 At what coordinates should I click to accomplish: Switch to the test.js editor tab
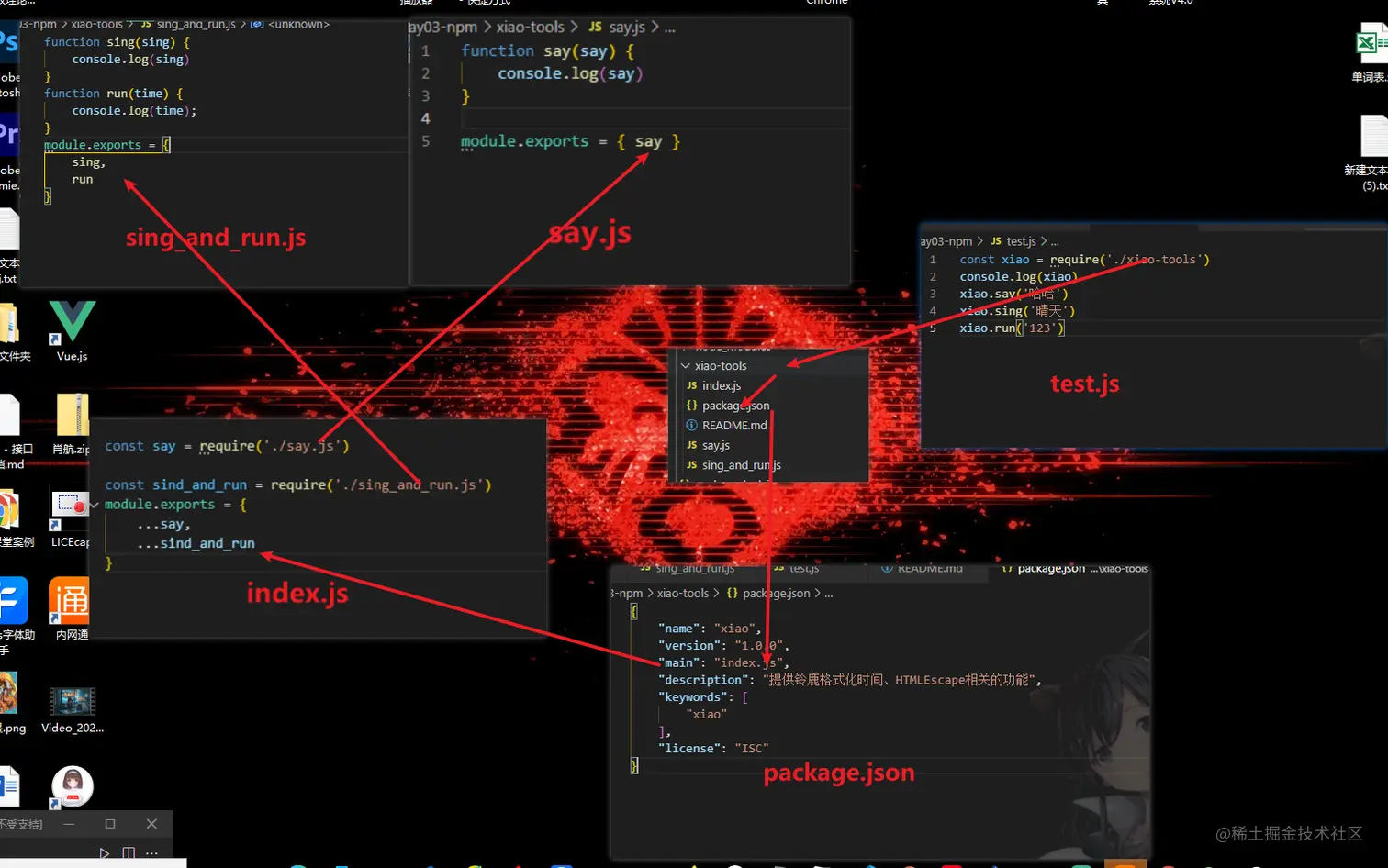pyautogui.click(x=795, y=568)
